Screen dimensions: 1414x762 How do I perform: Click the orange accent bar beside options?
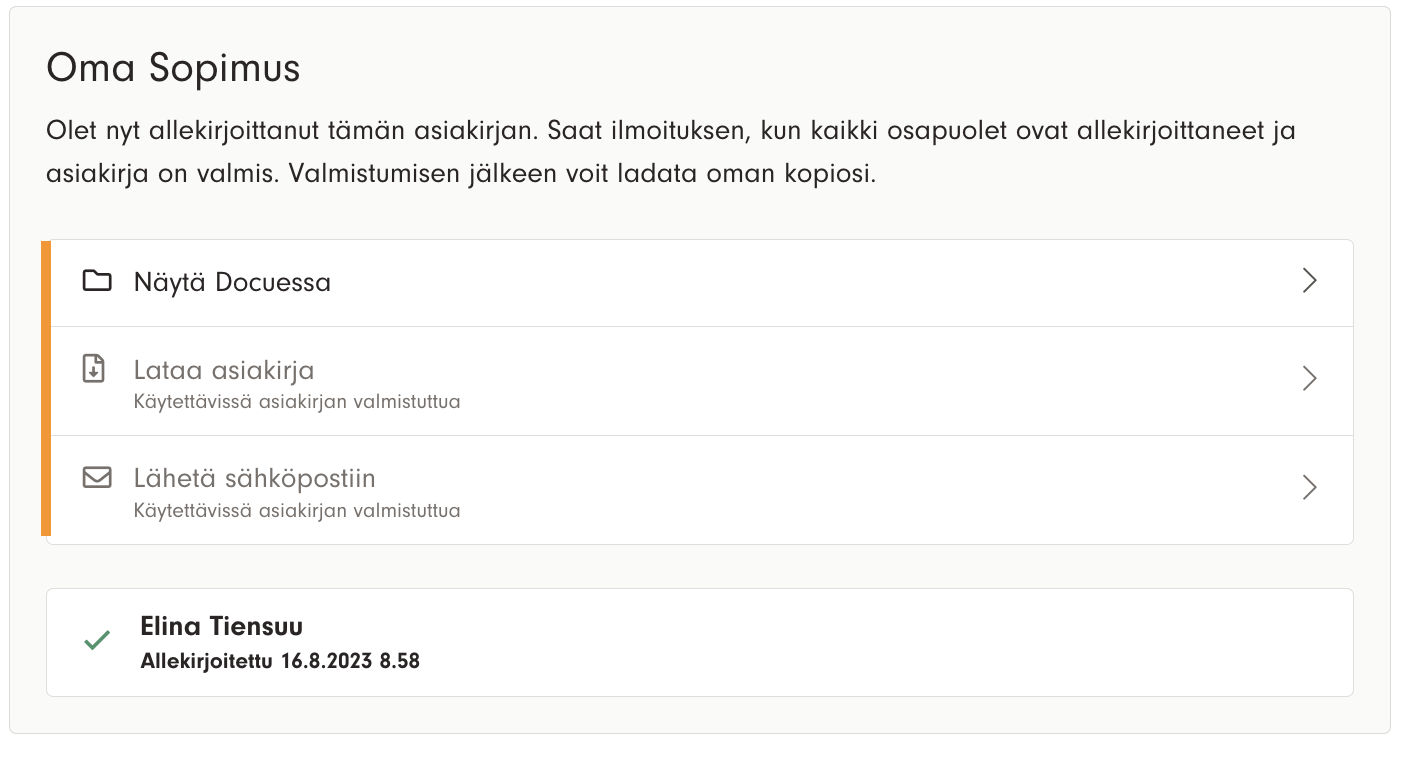(x=46, y=388)
